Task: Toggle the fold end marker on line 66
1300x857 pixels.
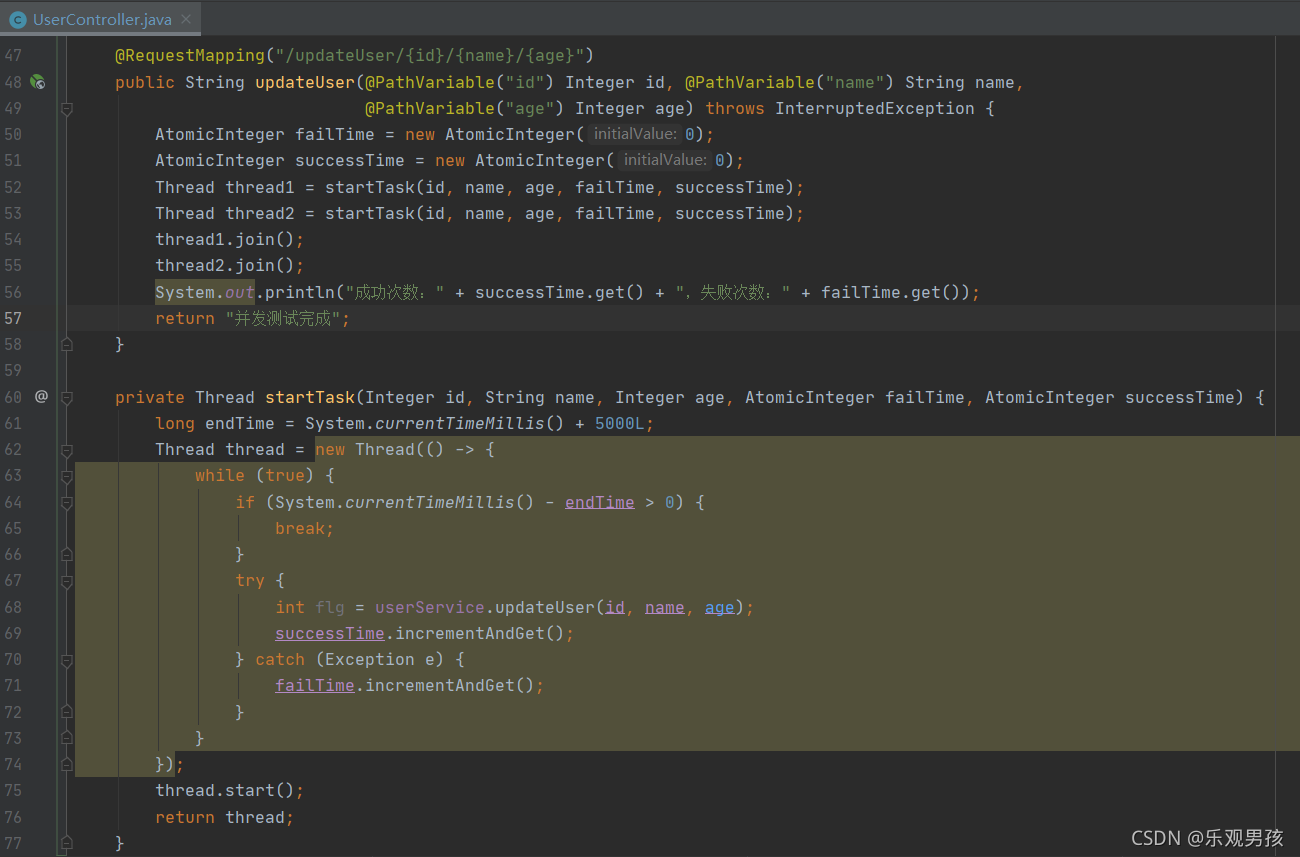Action: [x=67, y=554]
